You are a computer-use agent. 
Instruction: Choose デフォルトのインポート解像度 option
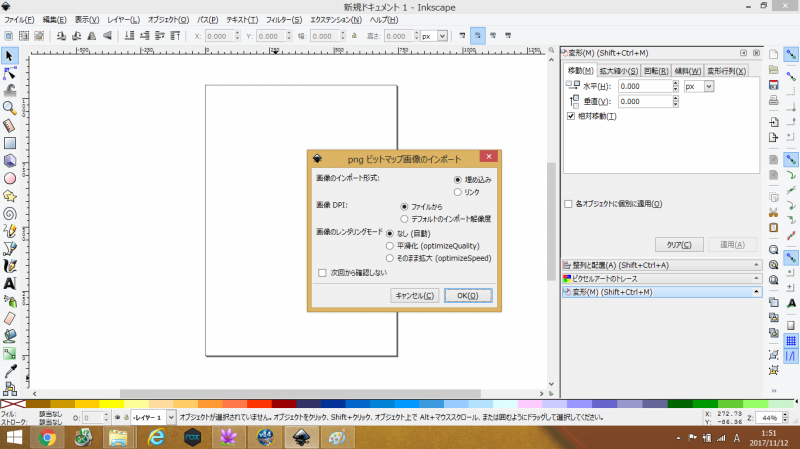pyautogui.click(x=404, y=219)
